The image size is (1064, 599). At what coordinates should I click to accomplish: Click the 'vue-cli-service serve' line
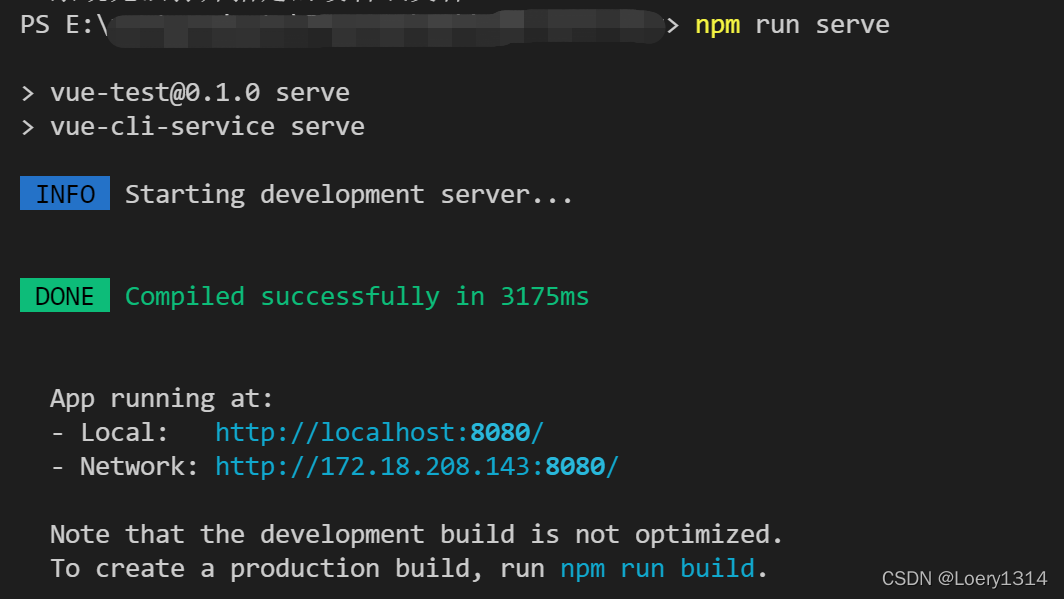[207, 126]
